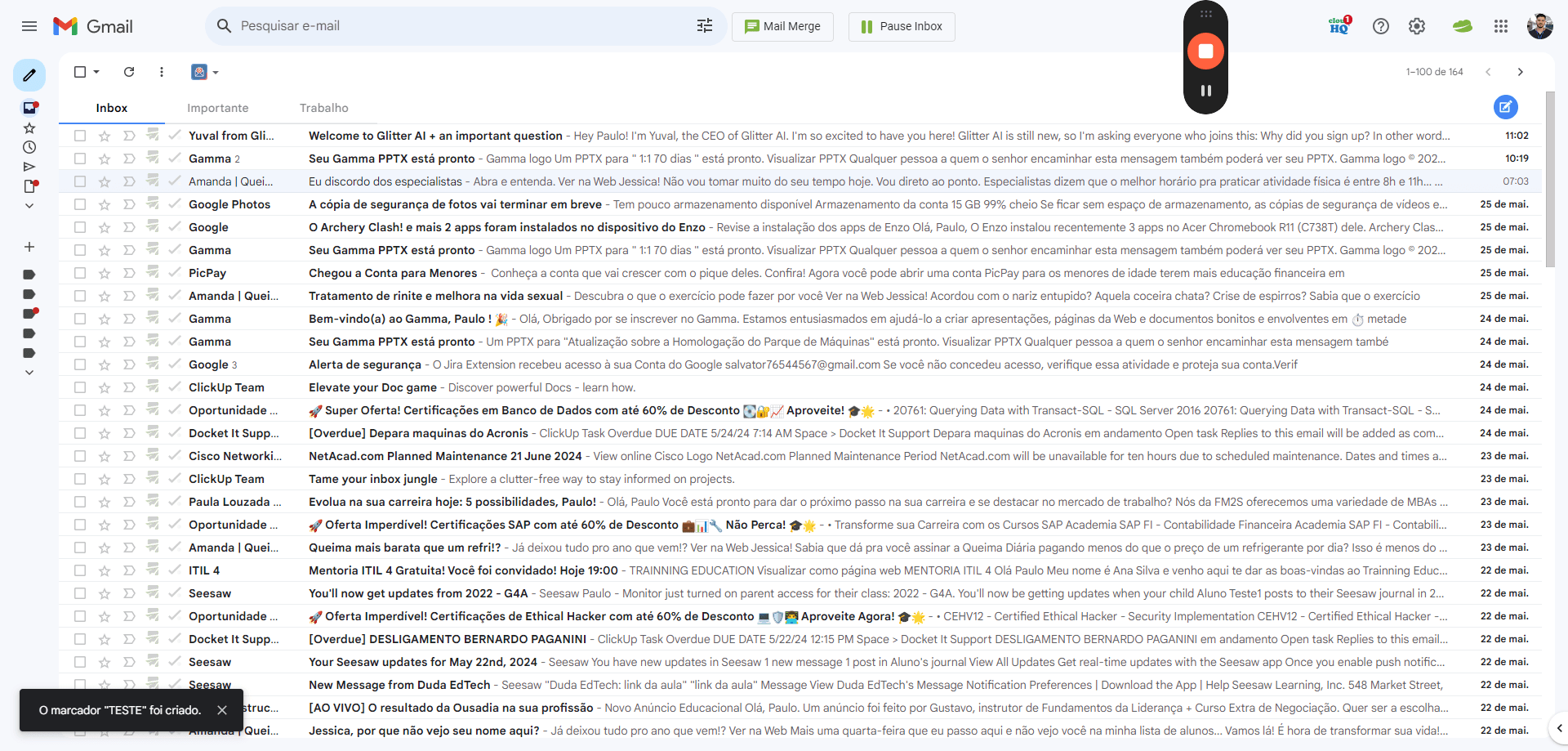Click the blue extension icon in the mail toolbar

pyautogui.click(x=199, y=72)
